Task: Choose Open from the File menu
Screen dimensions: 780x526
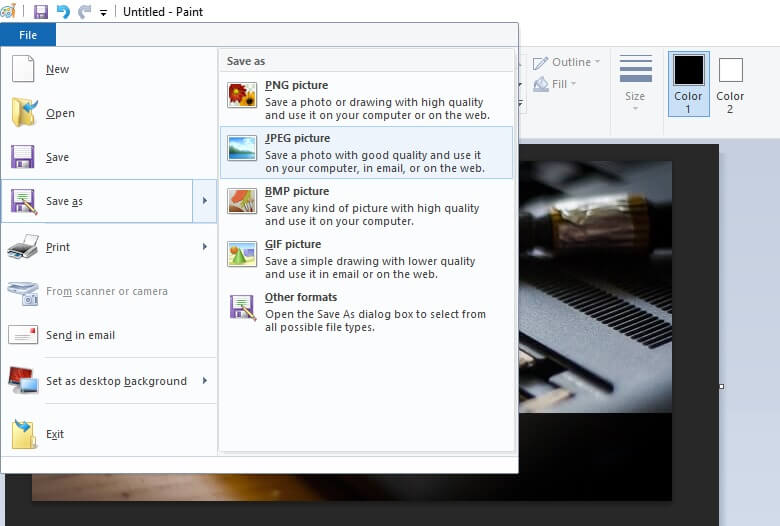Action: [x=109, y=113]
